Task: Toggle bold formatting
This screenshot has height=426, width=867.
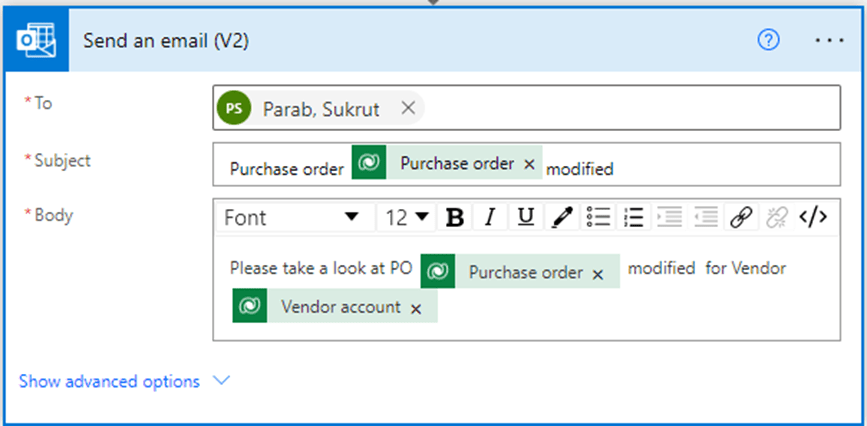Action: click(x=455, y=217)
